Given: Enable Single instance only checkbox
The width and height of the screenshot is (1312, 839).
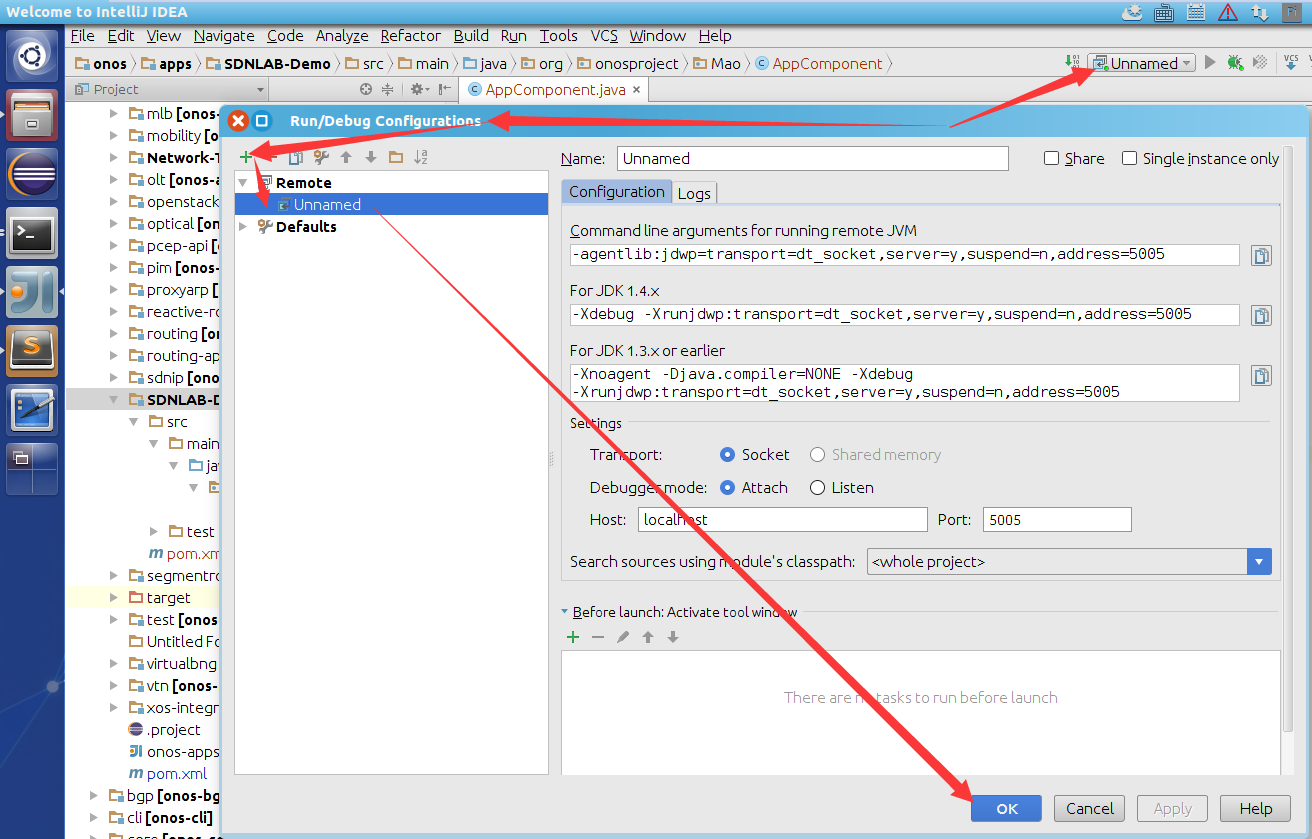Looking at the screenshot, I should click(x=1129, y=158).
